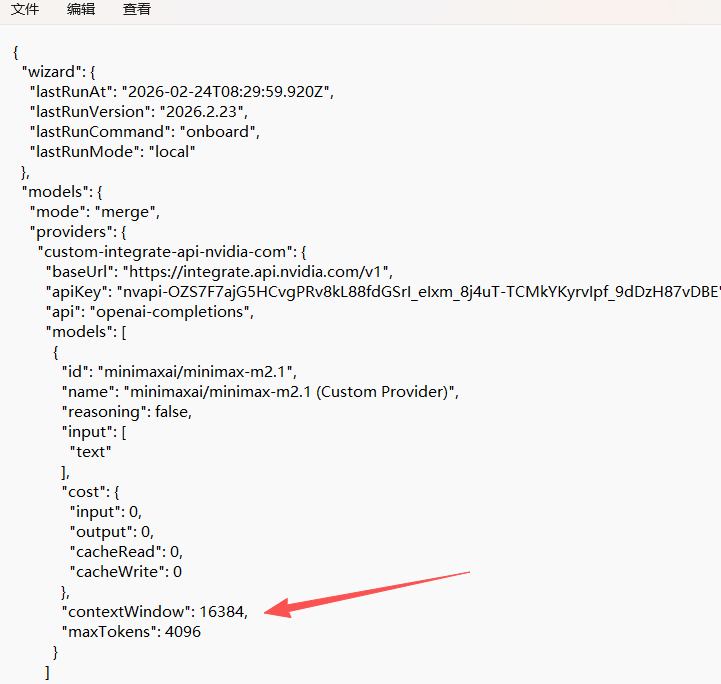Click the "cost": { line
The width and height of the screenshot is (721, 684).
(x=91, y=492)
